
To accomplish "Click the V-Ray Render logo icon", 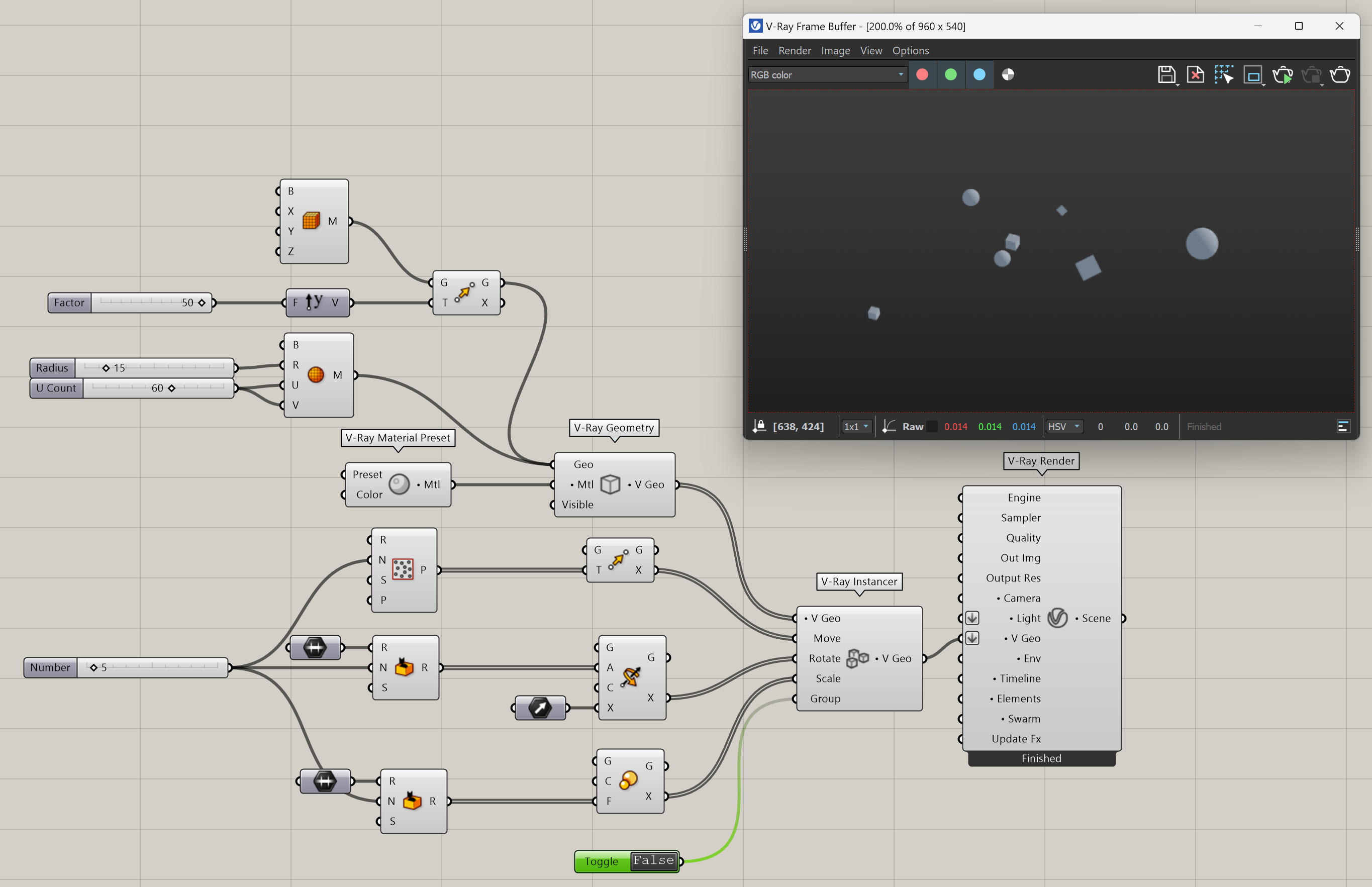I will point(1057,618).
